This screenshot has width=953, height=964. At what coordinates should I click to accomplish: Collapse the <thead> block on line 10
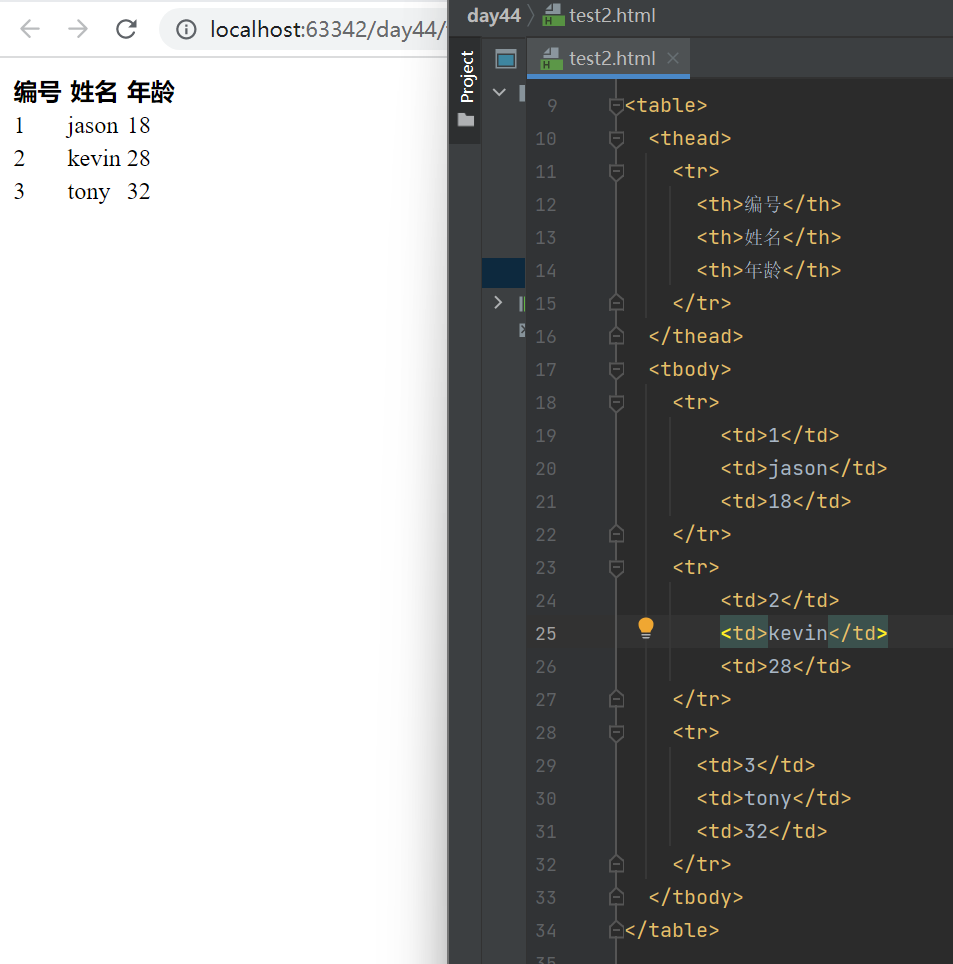[x=616, y=138]
